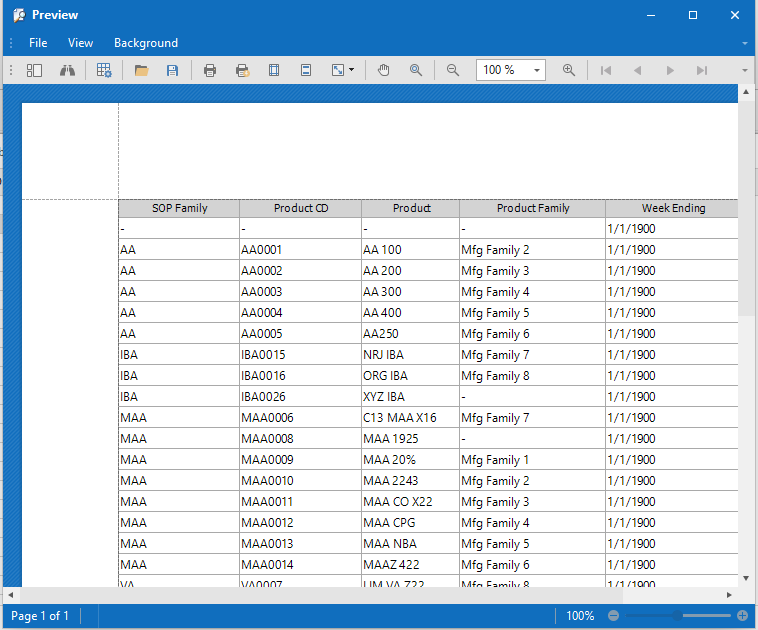The image size is (758, 630).
Task: Click the XYZ IBA cell
Action: pos(410,397)
